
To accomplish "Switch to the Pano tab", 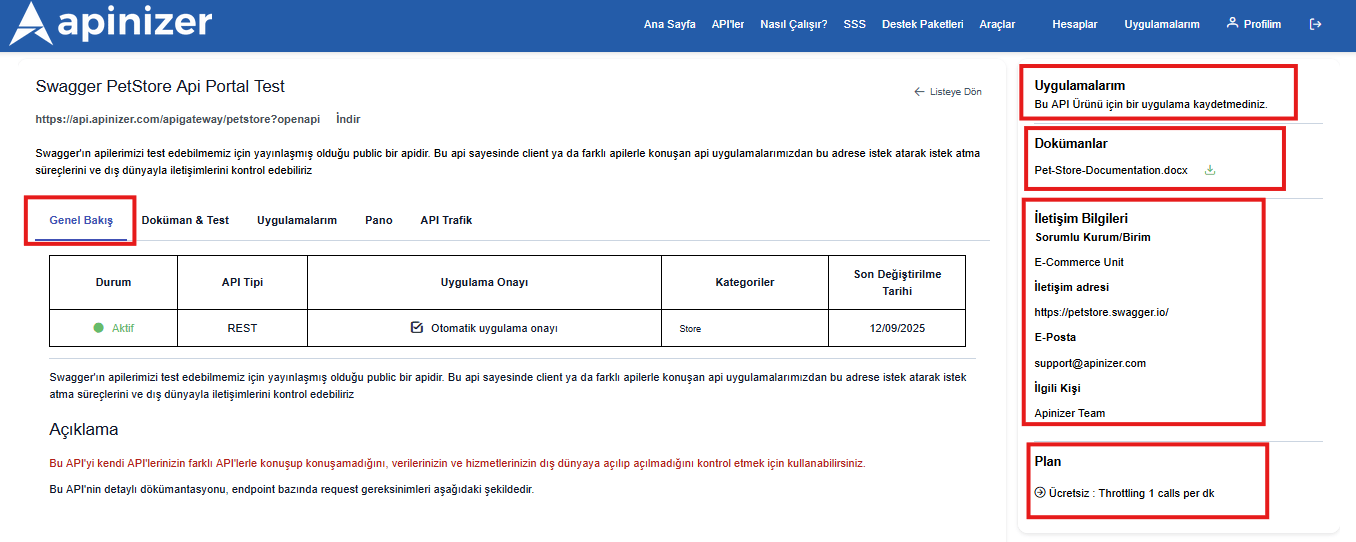I will tap(379, 221).
